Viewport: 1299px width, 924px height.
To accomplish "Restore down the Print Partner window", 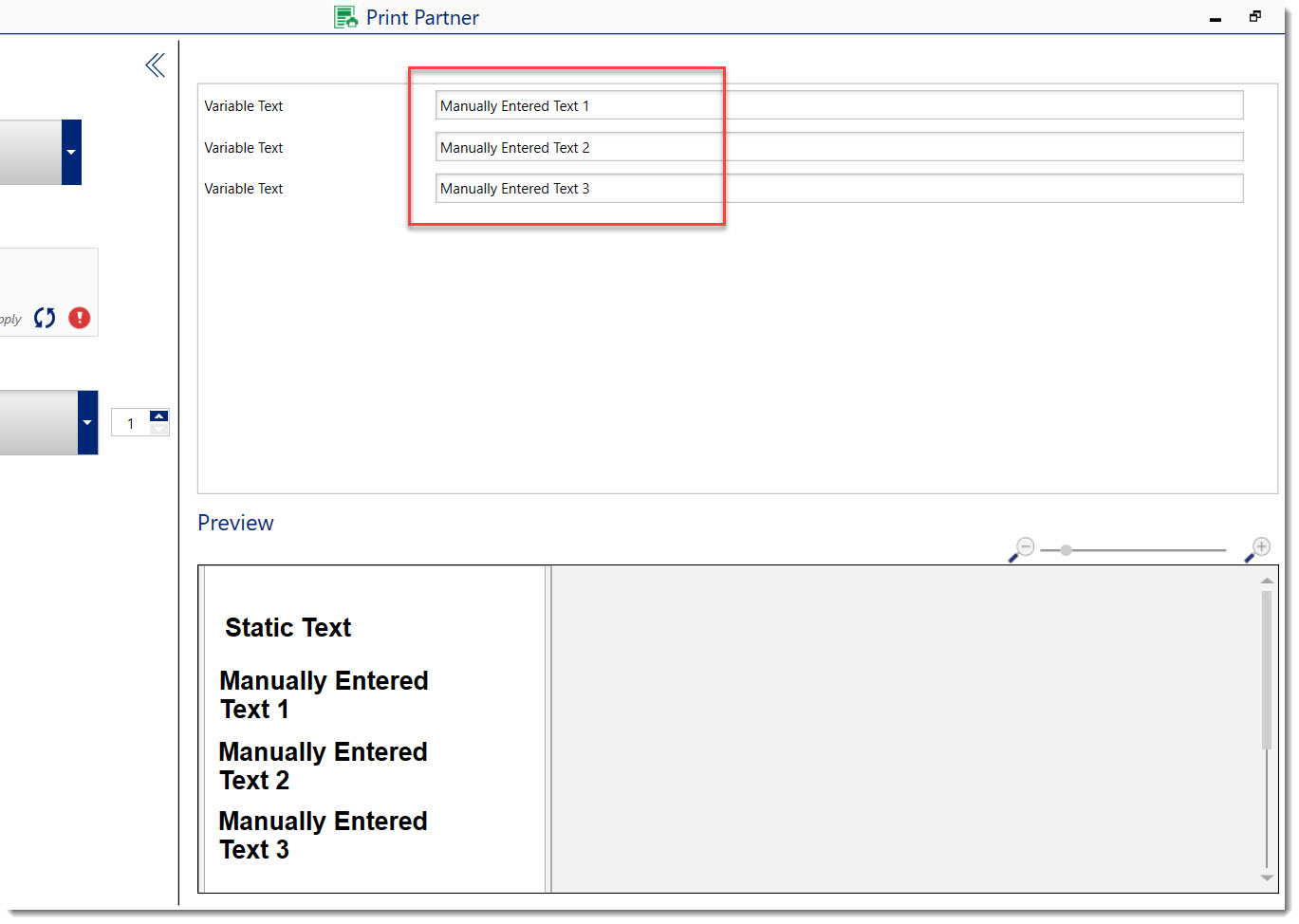I will coord(1254,17).
